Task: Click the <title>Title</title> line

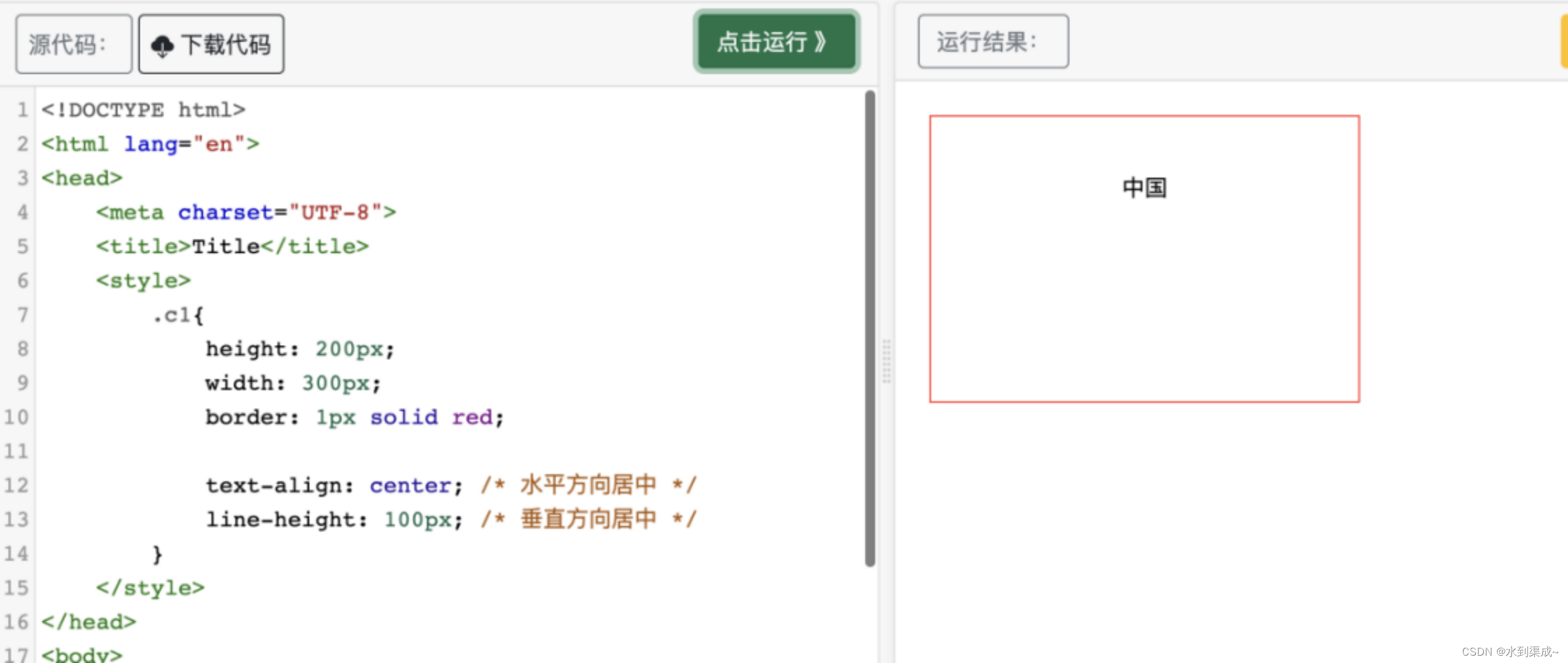Action: (232, 247)
